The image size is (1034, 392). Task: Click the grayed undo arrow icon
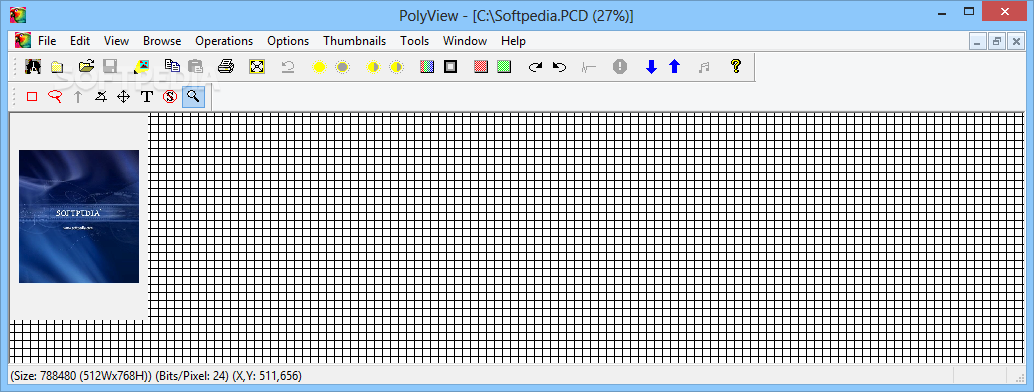point(288,66)
